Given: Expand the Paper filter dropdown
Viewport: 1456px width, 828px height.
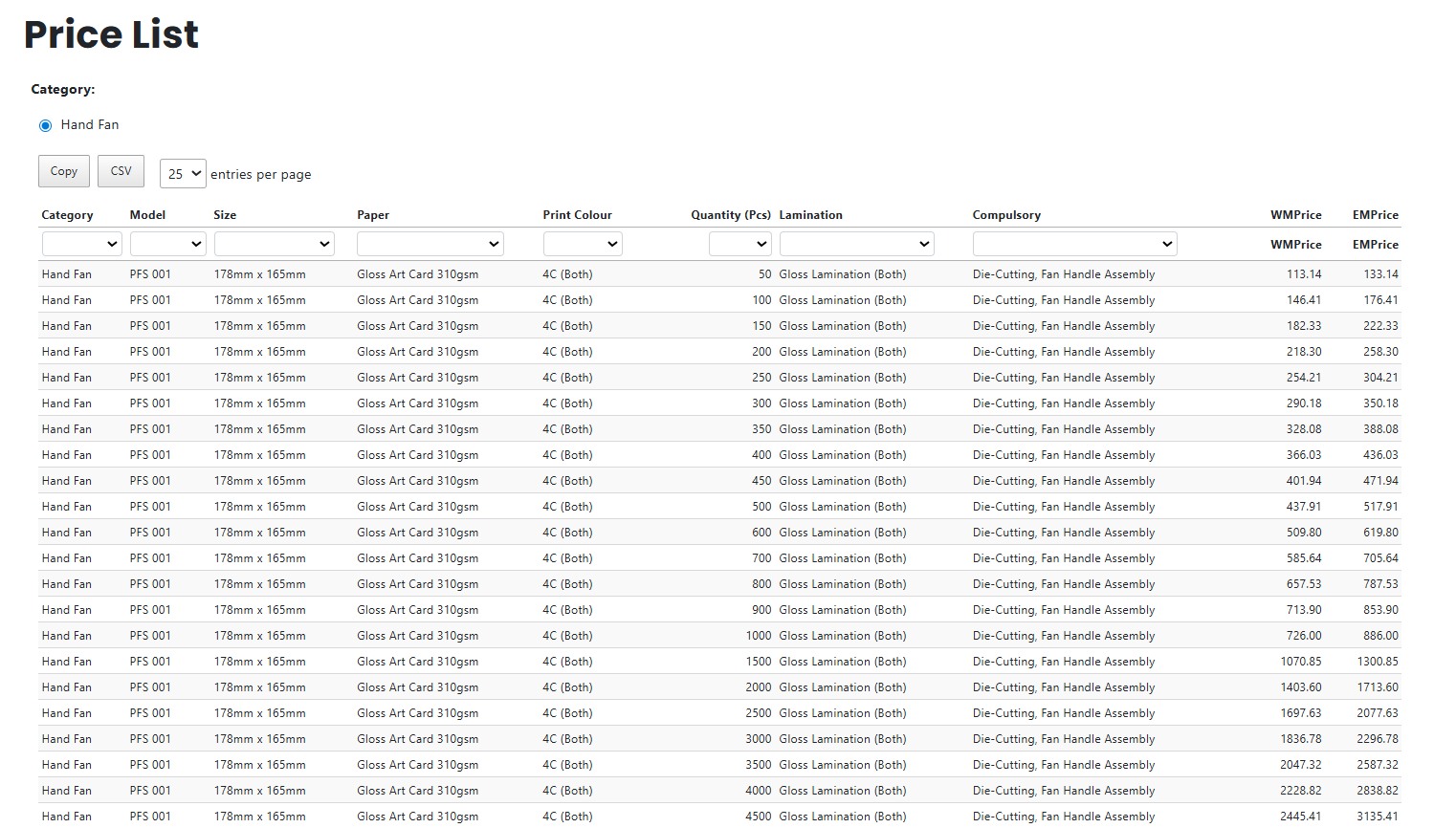Looking at the screenshot, I should coord(430,245).
